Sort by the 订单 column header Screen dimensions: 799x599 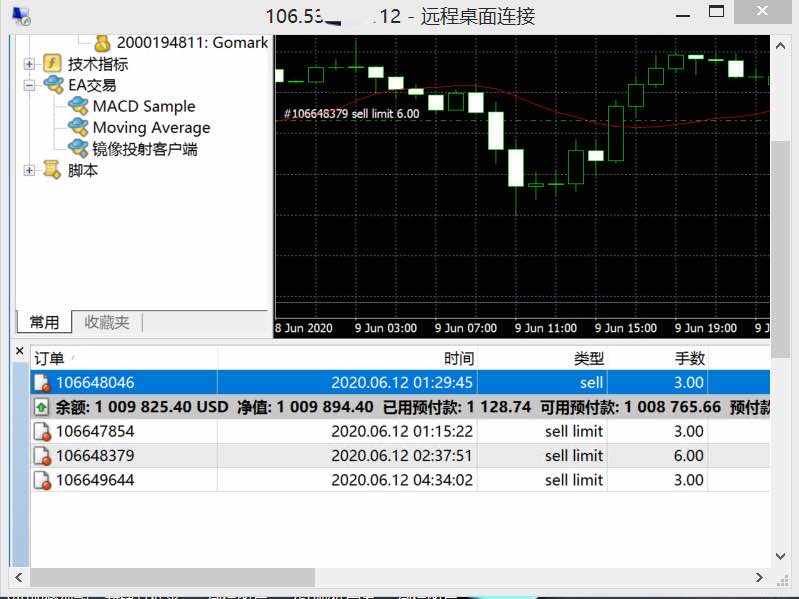point(124,359)
